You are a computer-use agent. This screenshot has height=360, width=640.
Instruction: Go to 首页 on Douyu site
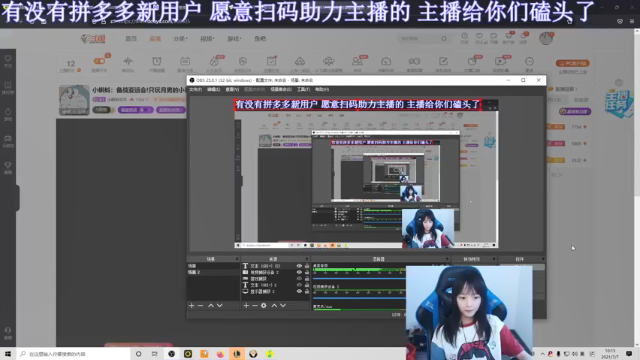[x=131, y=38]
